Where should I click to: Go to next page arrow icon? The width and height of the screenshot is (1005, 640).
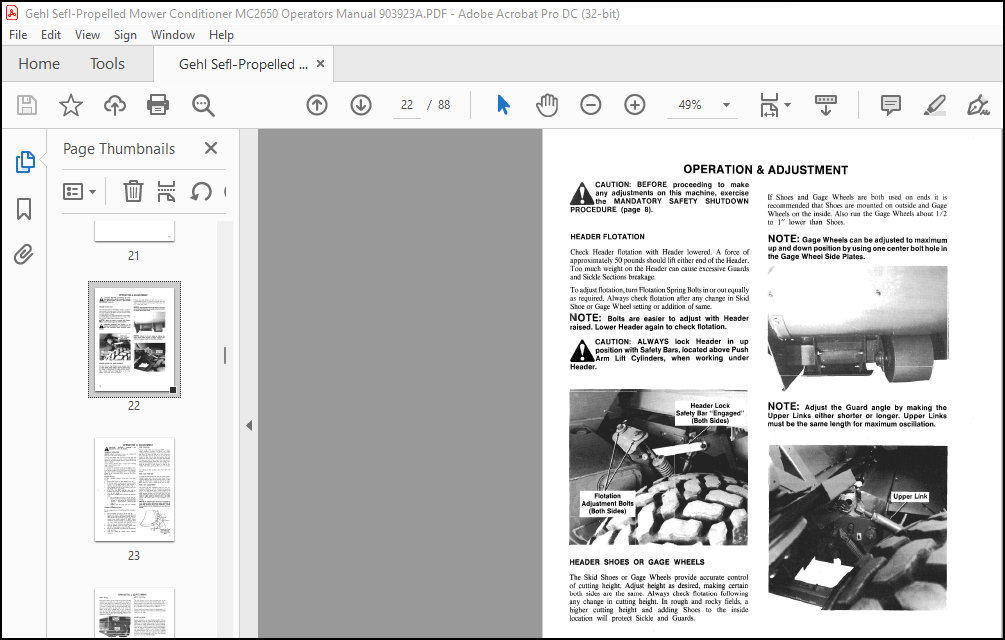pyautogui.click(x=361, y=105)
